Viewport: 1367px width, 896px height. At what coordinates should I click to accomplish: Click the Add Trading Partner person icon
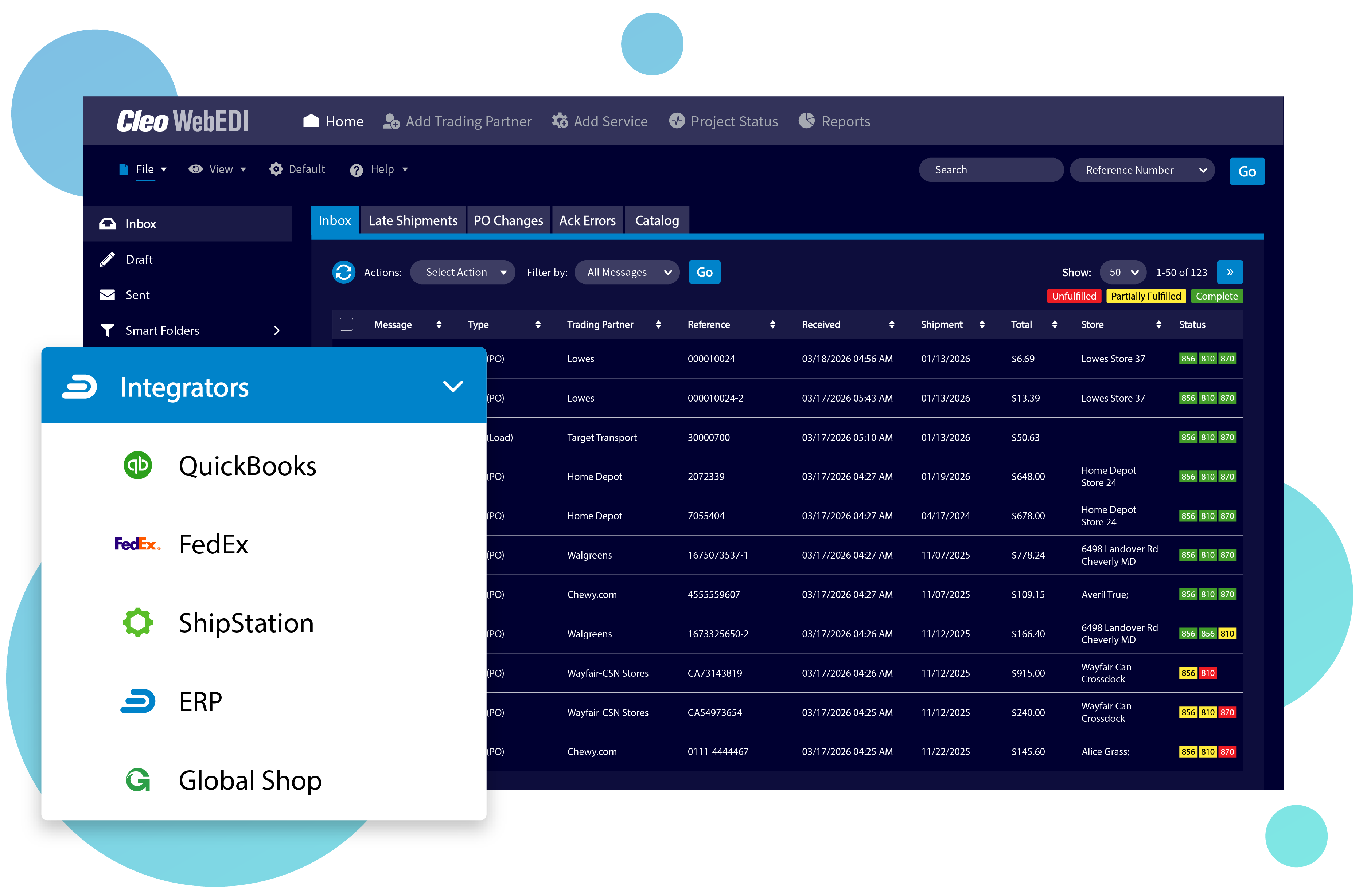pos(391,121)
